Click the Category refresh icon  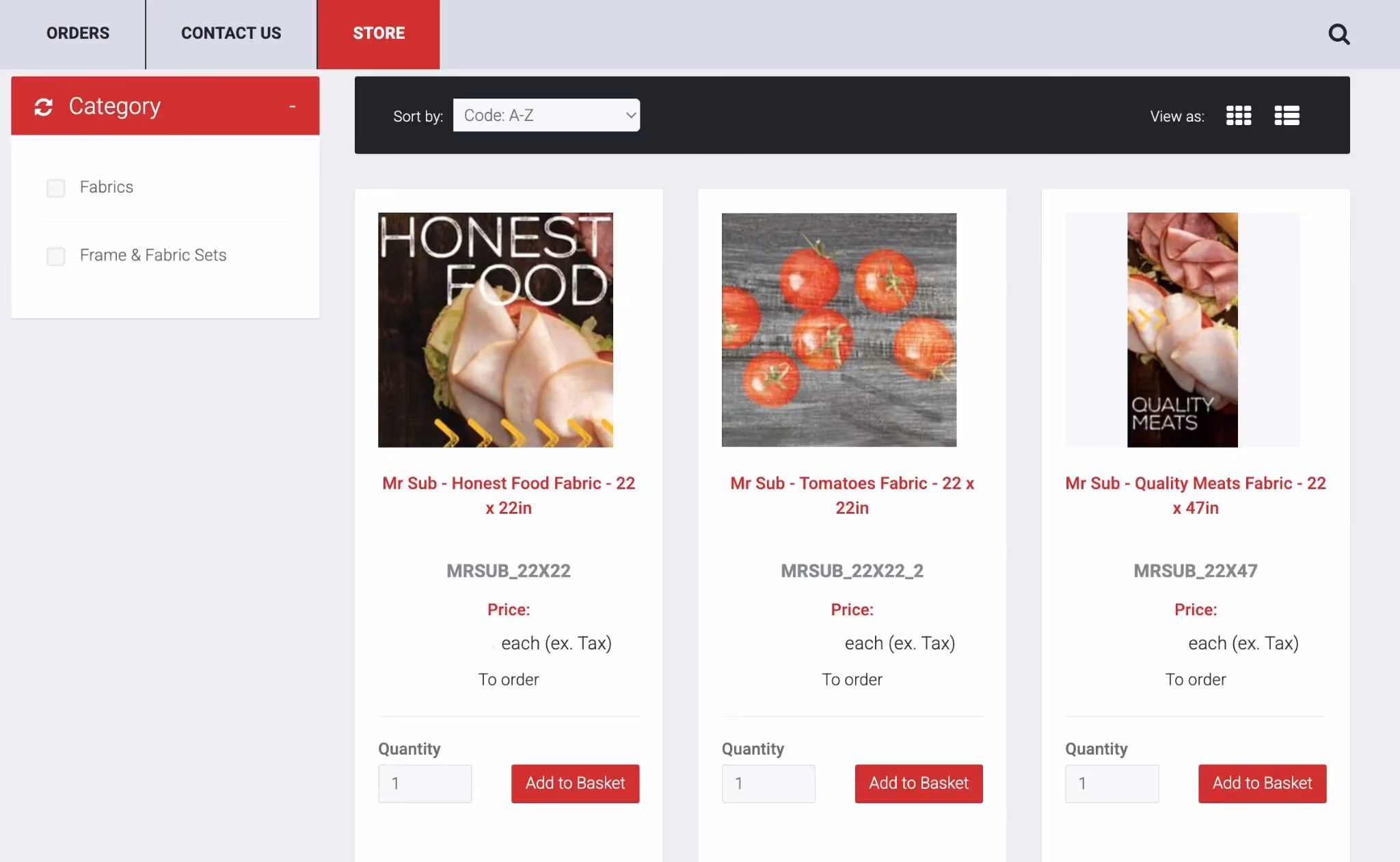click(44, 107)
